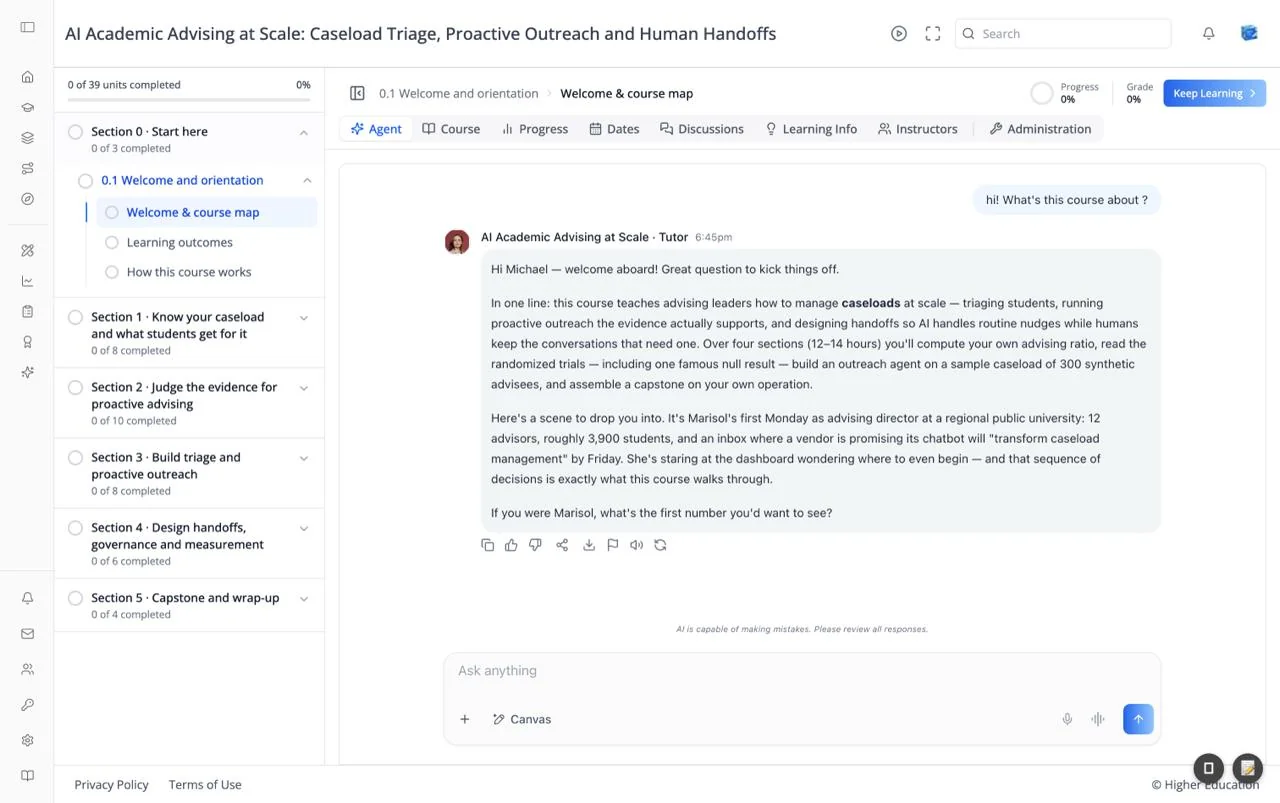Open the Privacy Policy link
The width and height of the screenshot is (1280, 803).
(111, 785)
